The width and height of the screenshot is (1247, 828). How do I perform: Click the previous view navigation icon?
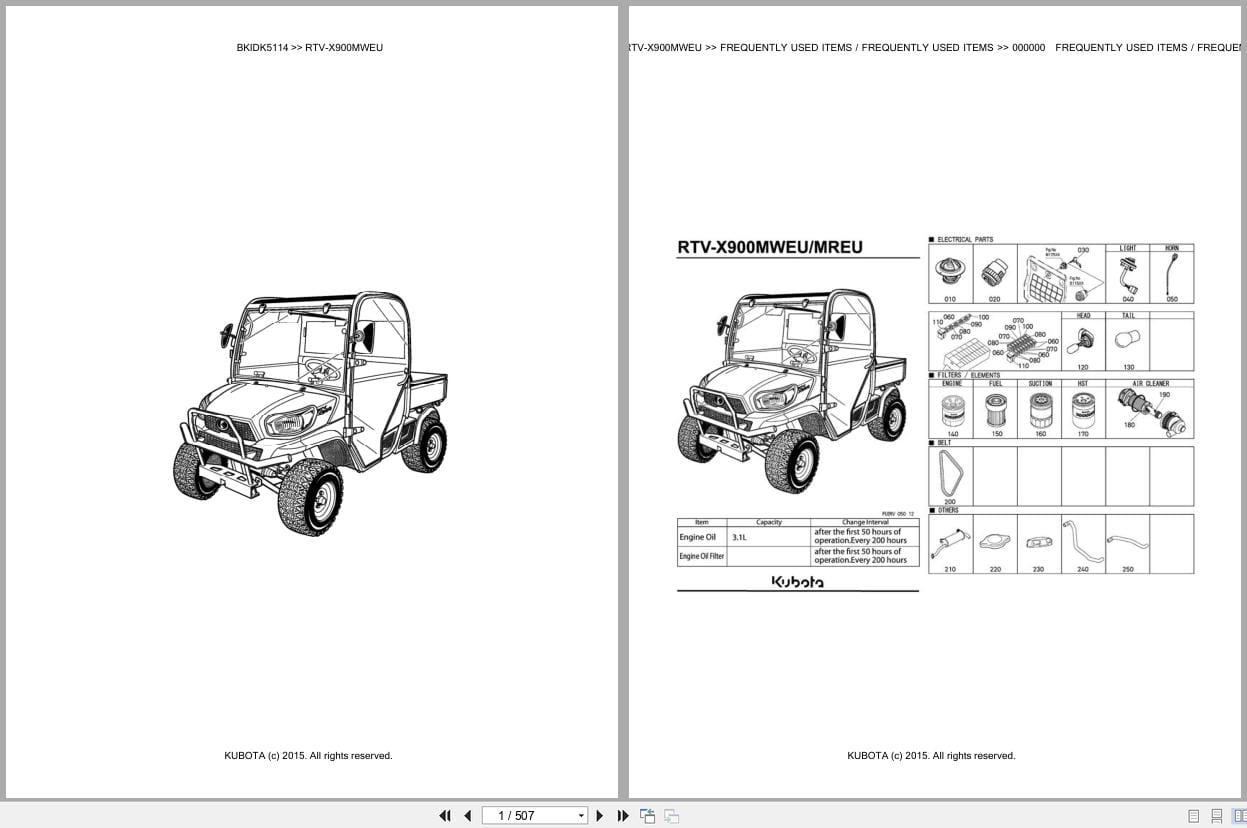[x=647, y=816]
